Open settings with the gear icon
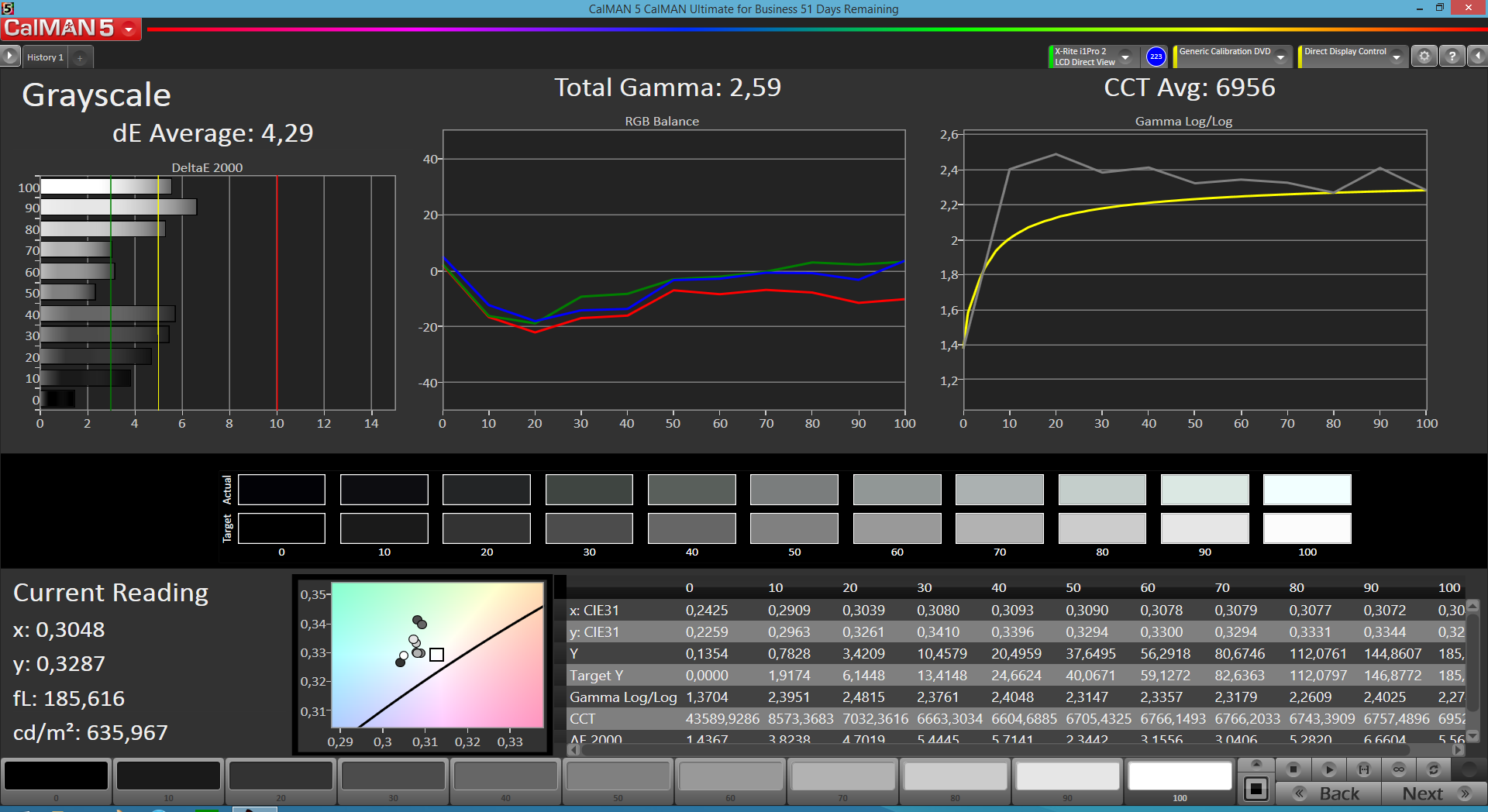 tap(1424, 56)
